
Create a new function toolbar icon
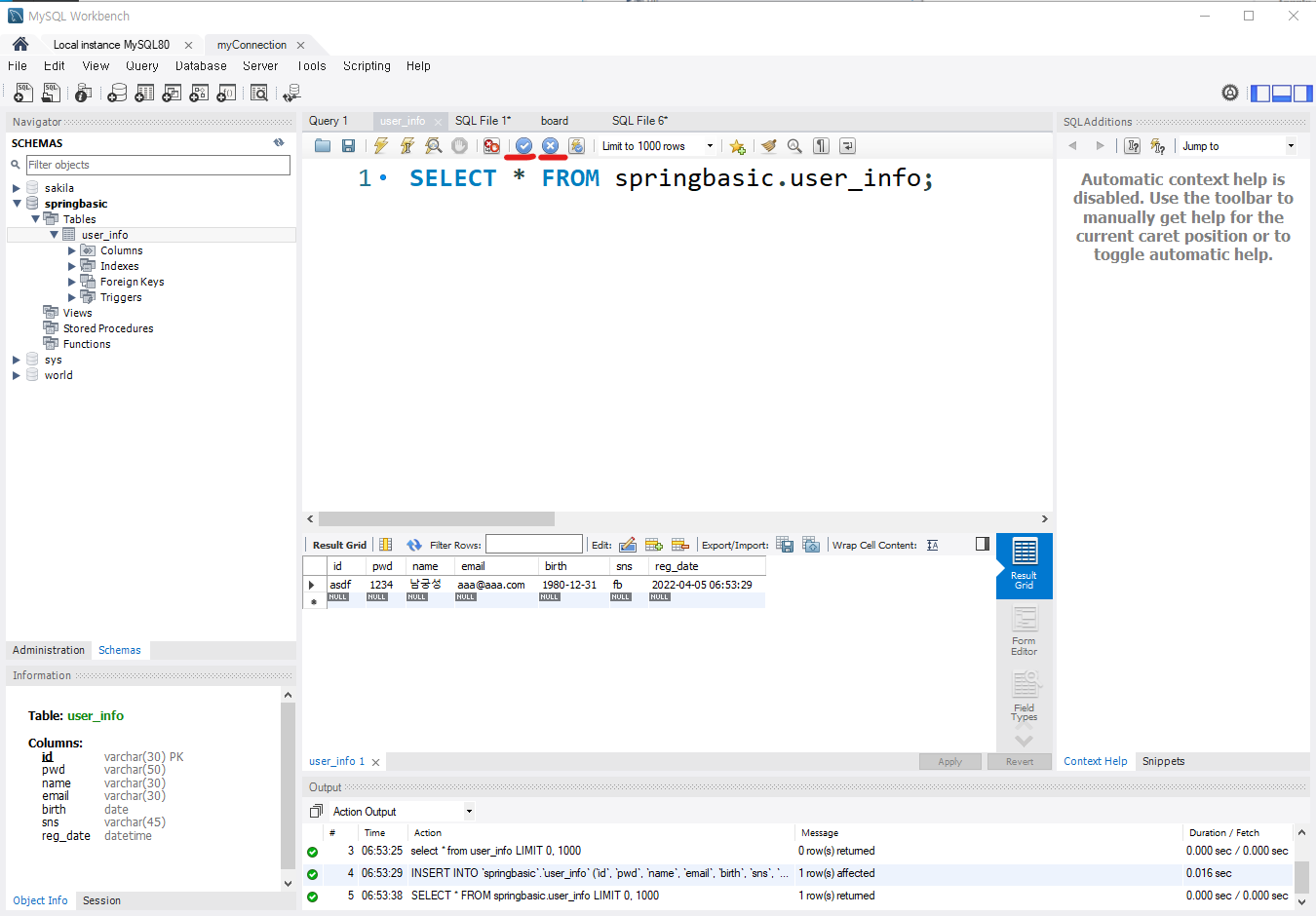tap(226, 93)
